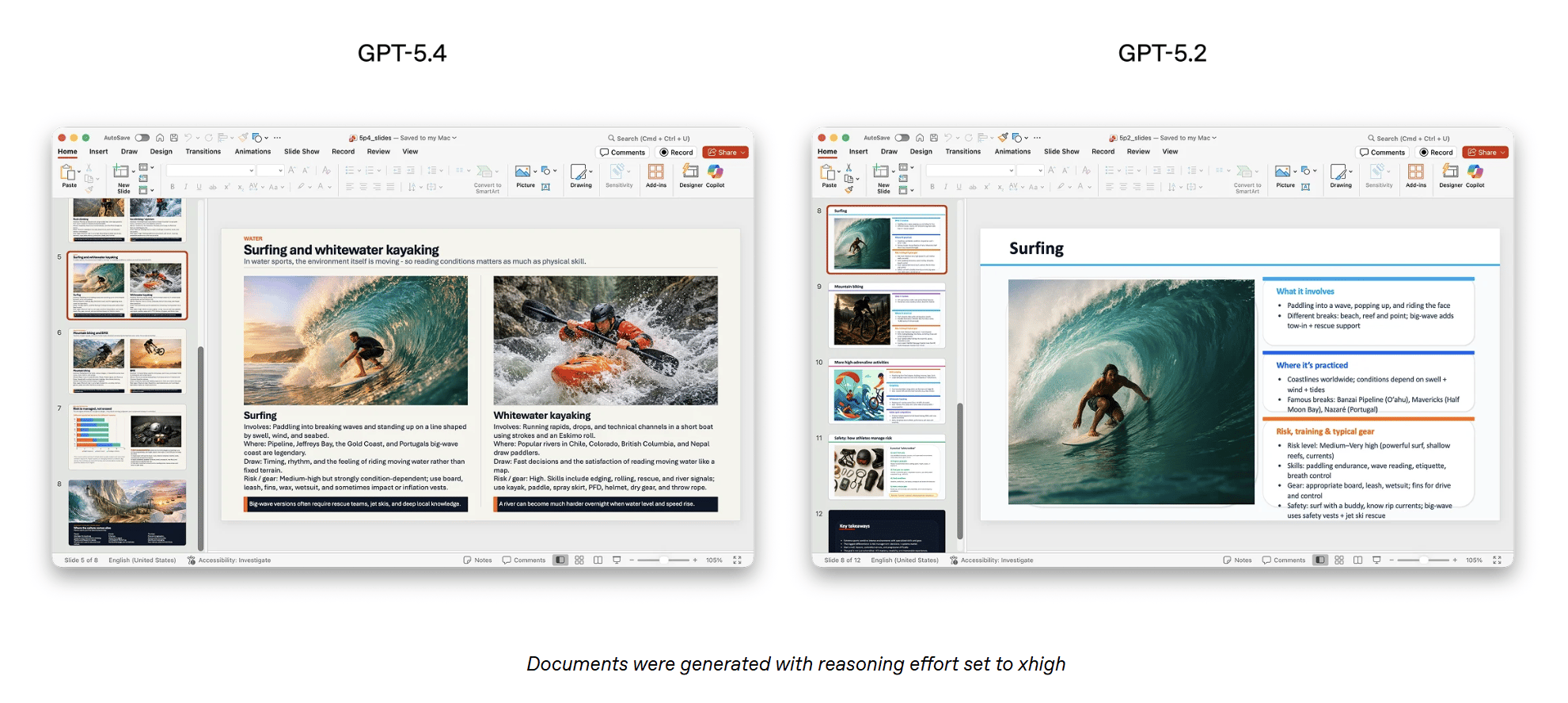Open the Transitions tab in the 5p4_slides window
Screen dimensions: 1568x703
(x=203, y=152)
